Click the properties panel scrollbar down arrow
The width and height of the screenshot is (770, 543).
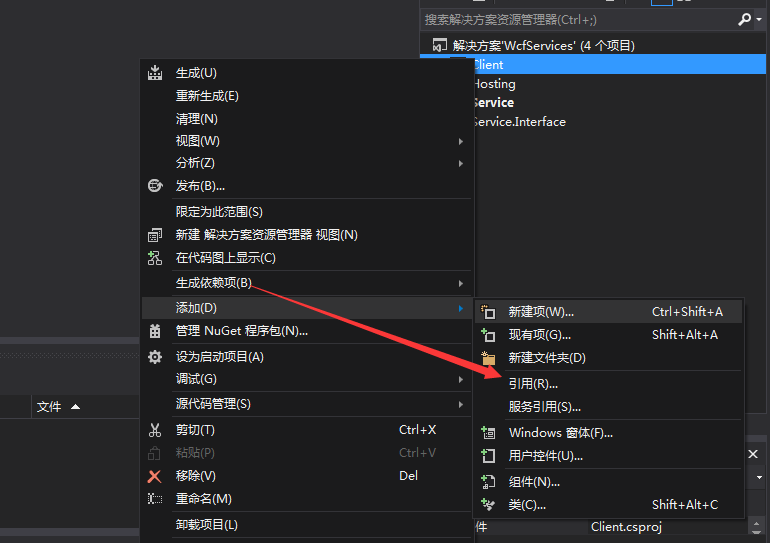(x=756, y=532)
